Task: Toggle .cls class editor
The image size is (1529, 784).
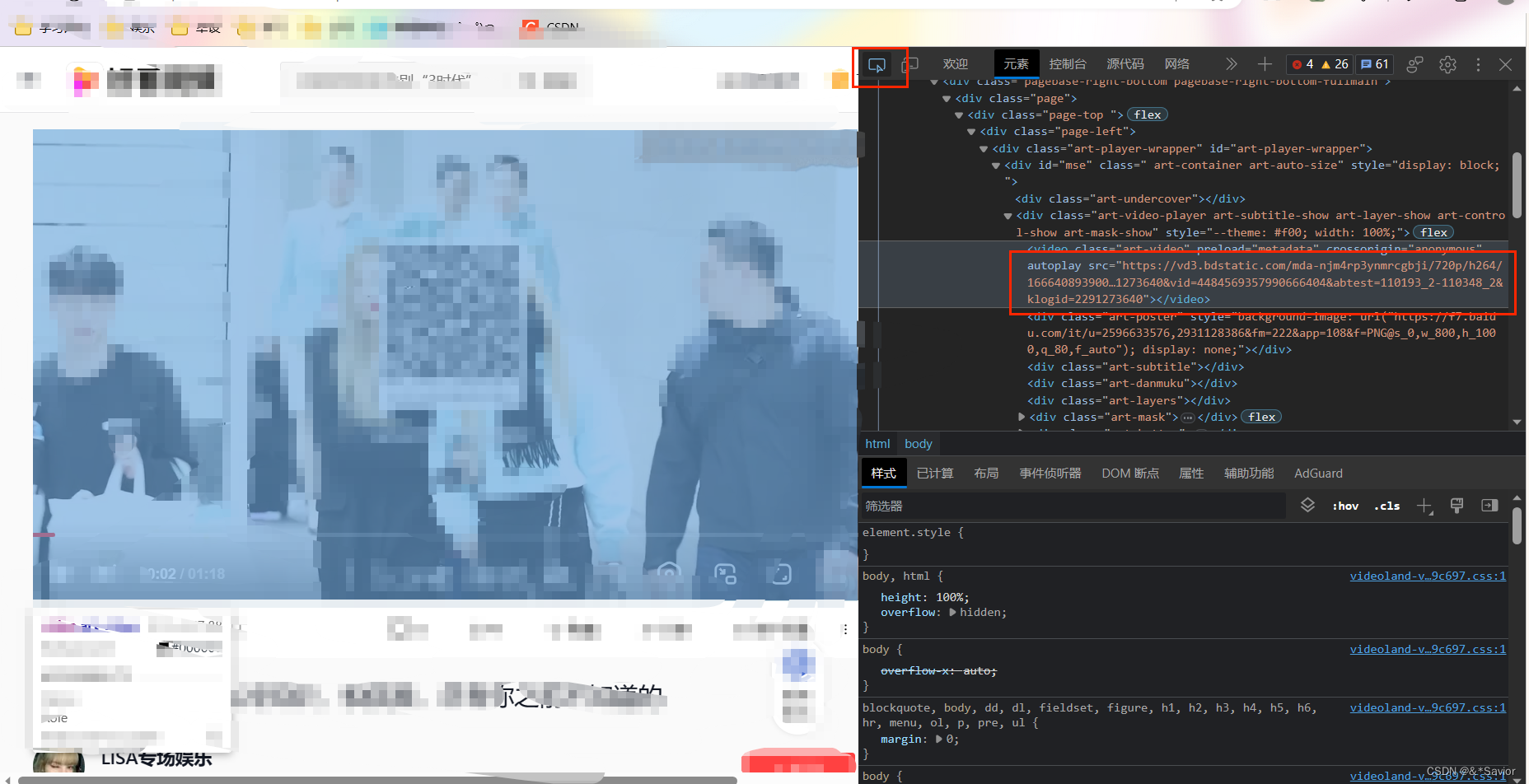Action: [x=1387, y=506]
